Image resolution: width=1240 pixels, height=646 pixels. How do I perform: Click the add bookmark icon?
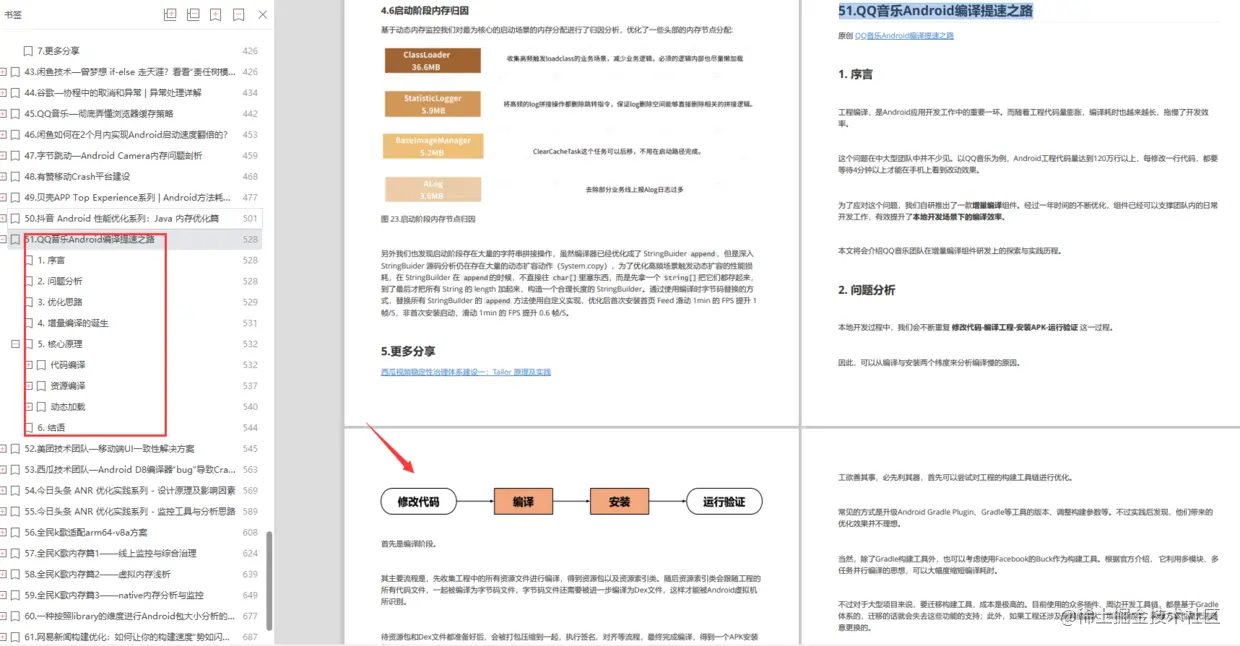pos(216,15)
